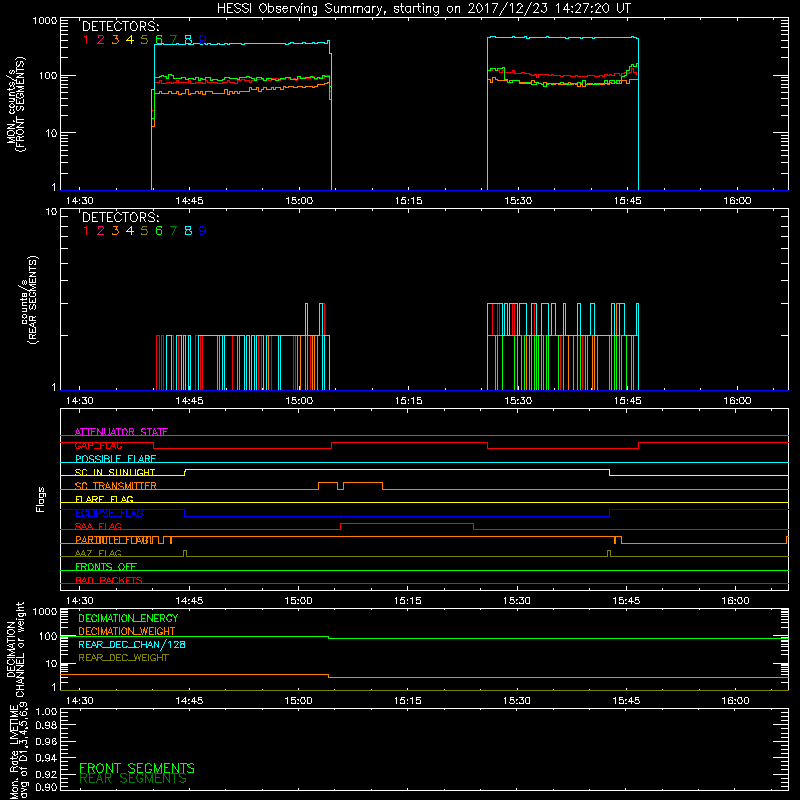
Task: Click 14:30 time label under flags panel
Action: (80, 601)
